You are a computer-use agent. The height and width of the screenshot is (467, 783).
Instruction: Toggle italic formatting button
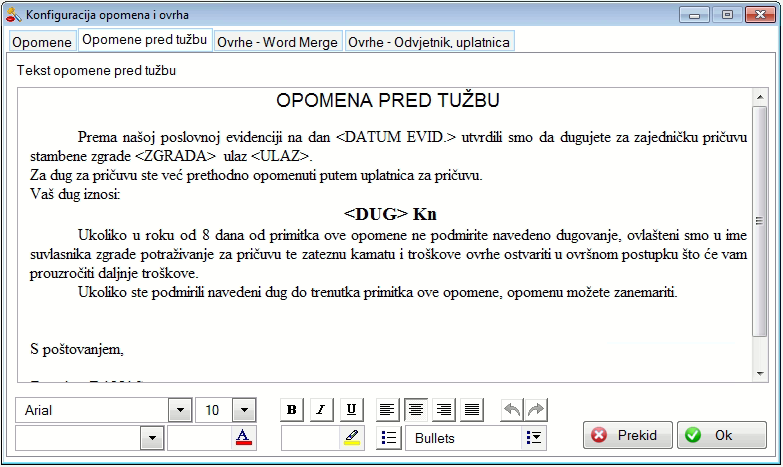click(321, 409)
